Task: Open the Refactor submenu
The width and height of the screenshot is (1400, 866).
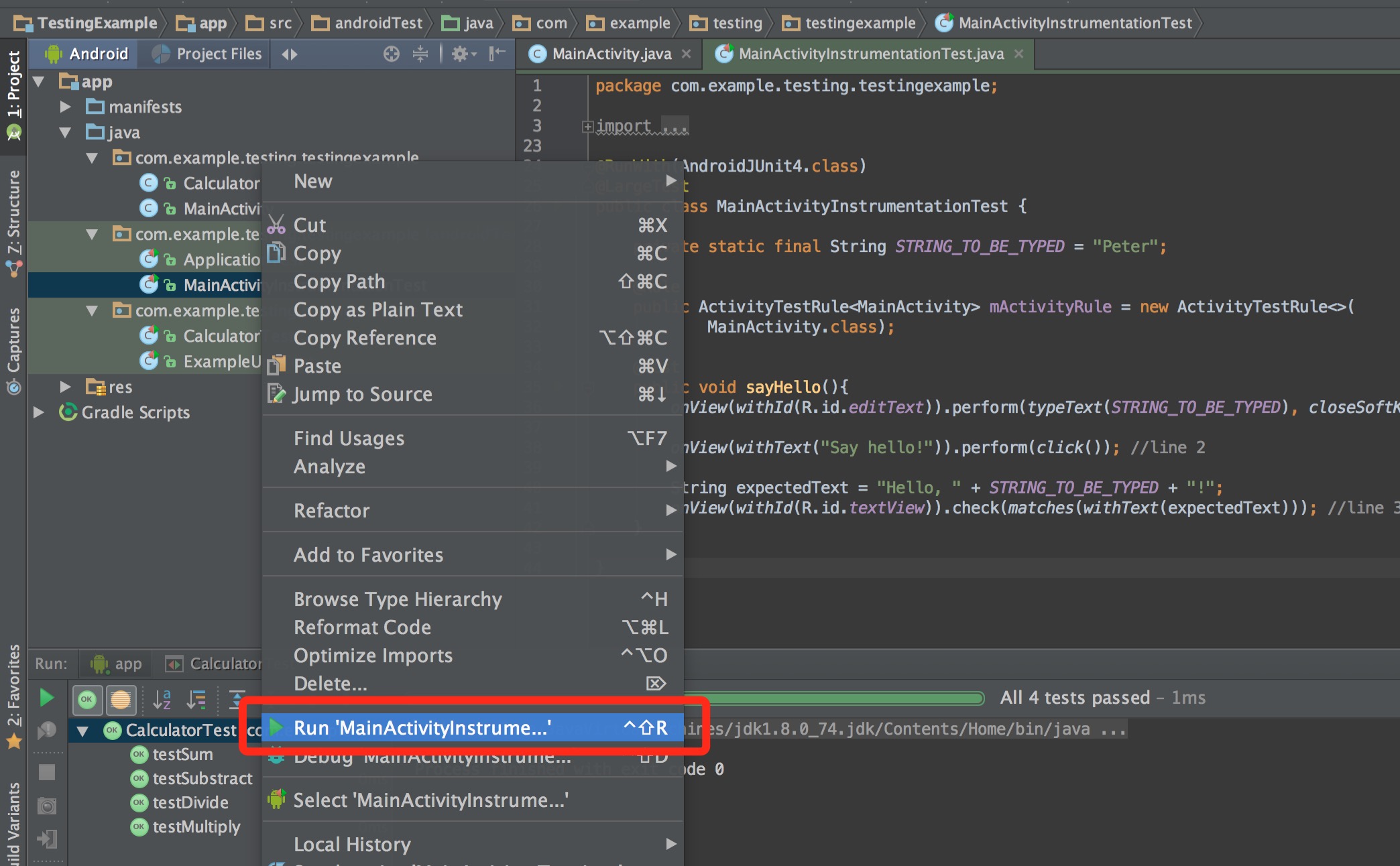Action: 473,511
